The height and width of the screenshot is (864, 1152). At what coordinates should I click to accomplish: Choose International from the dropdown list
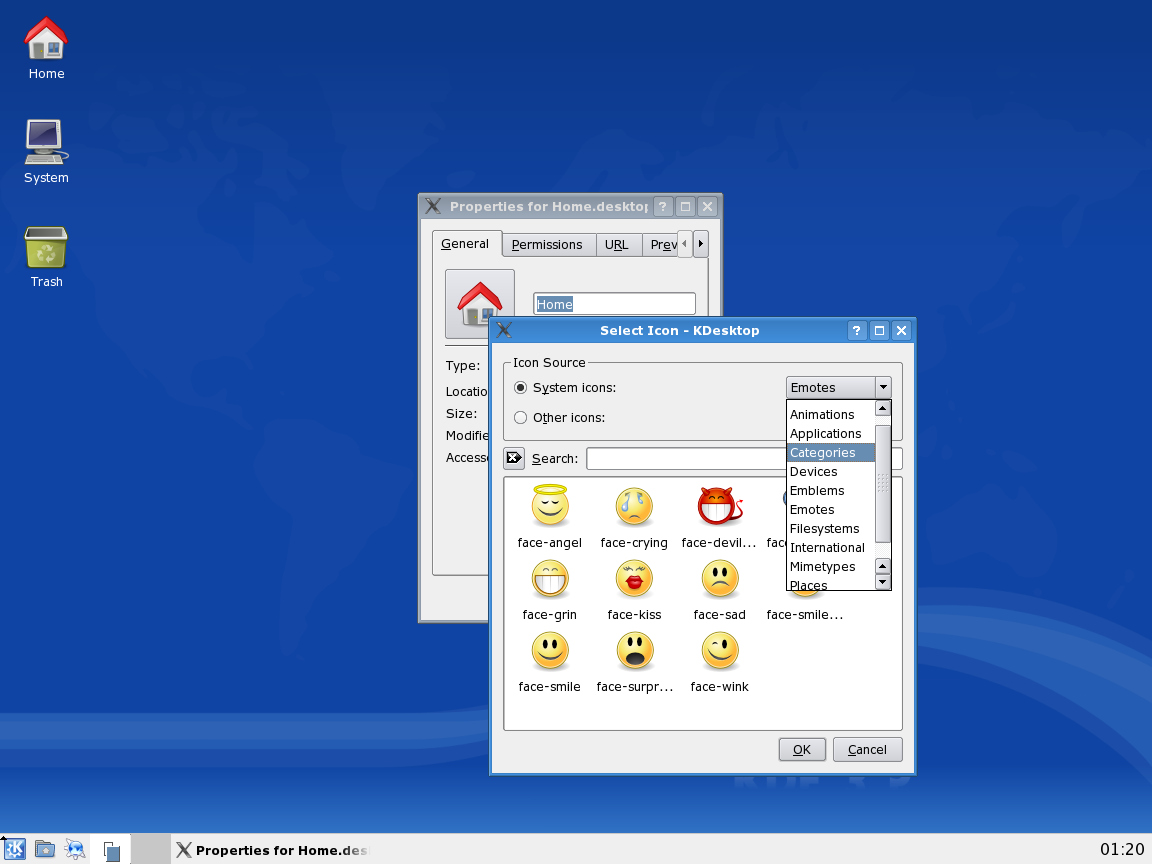point(831,548)
